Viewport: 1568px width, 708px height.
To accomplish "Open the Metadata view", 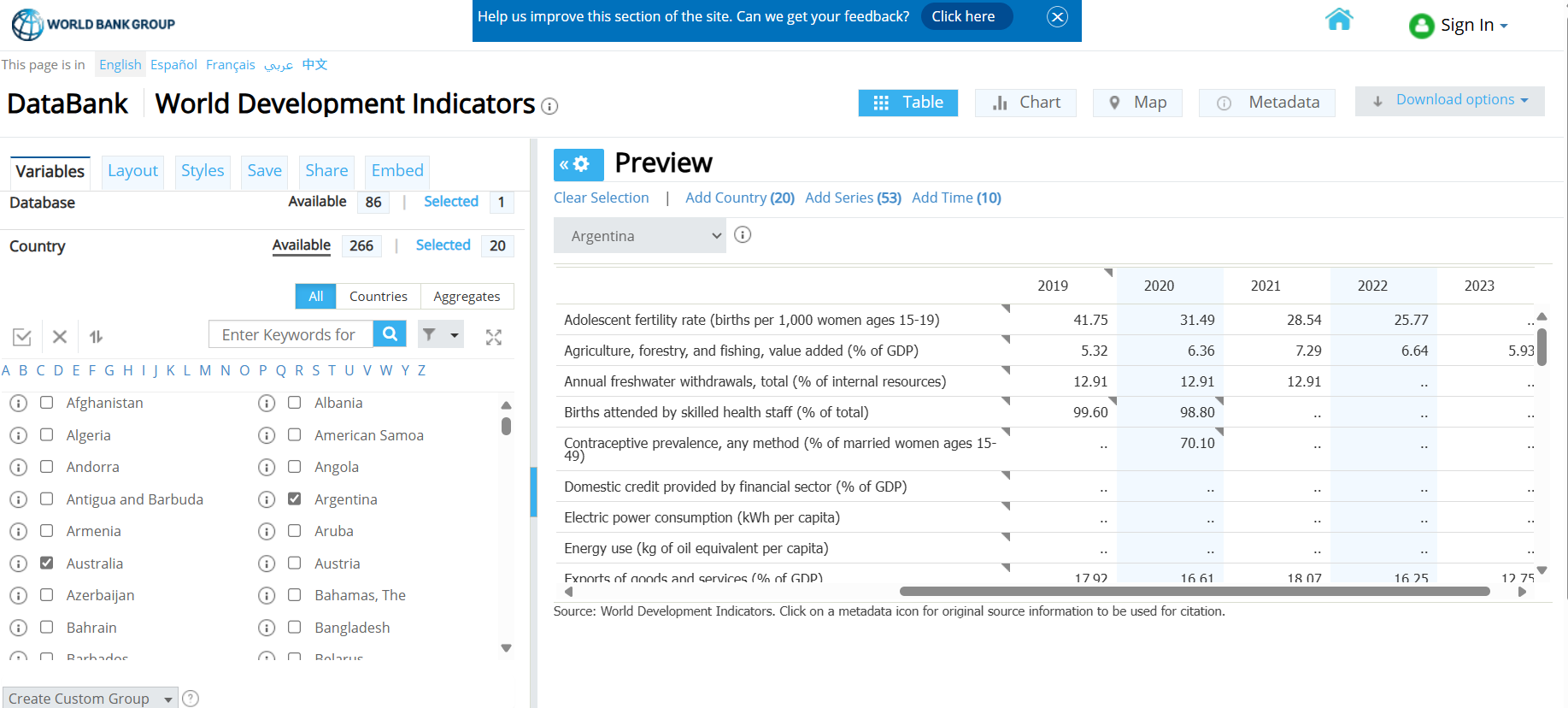I will tap(1267, 103).
